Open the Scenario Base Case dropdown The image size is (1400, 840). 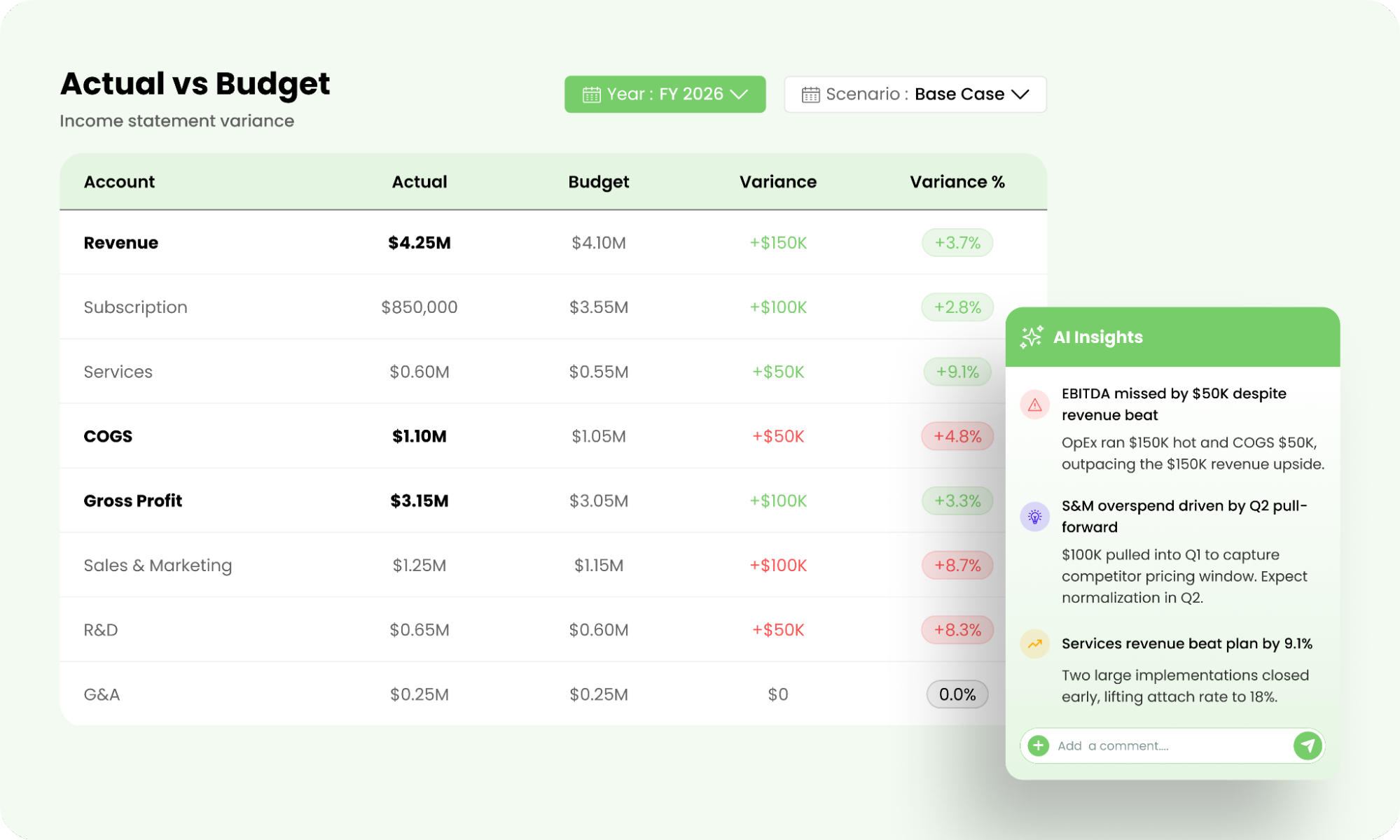[915, 94]
